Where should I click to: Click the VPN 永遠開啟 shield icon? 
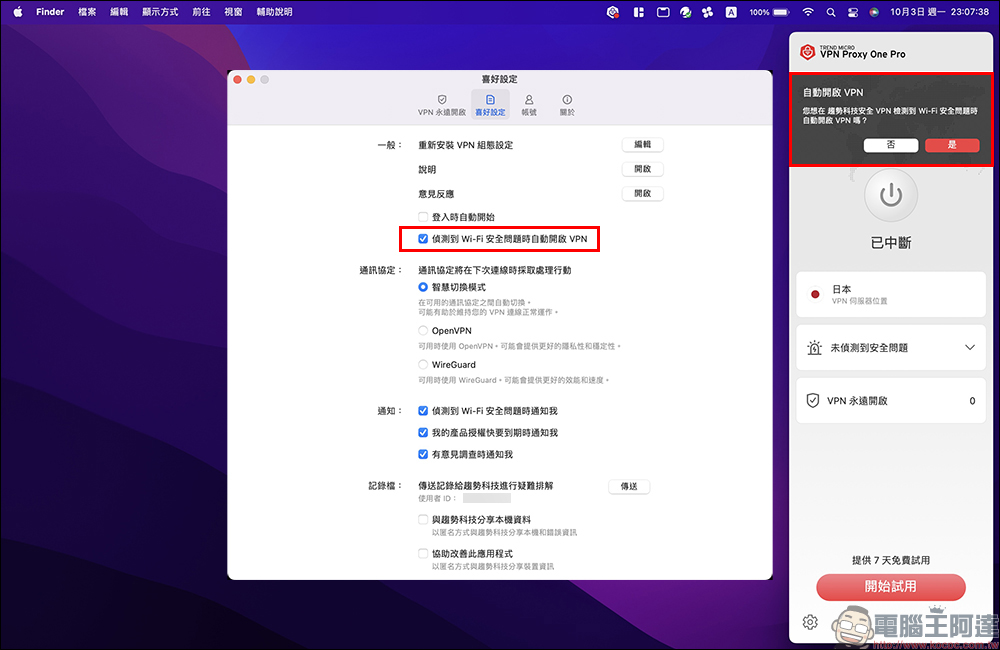tap(813, 400)
